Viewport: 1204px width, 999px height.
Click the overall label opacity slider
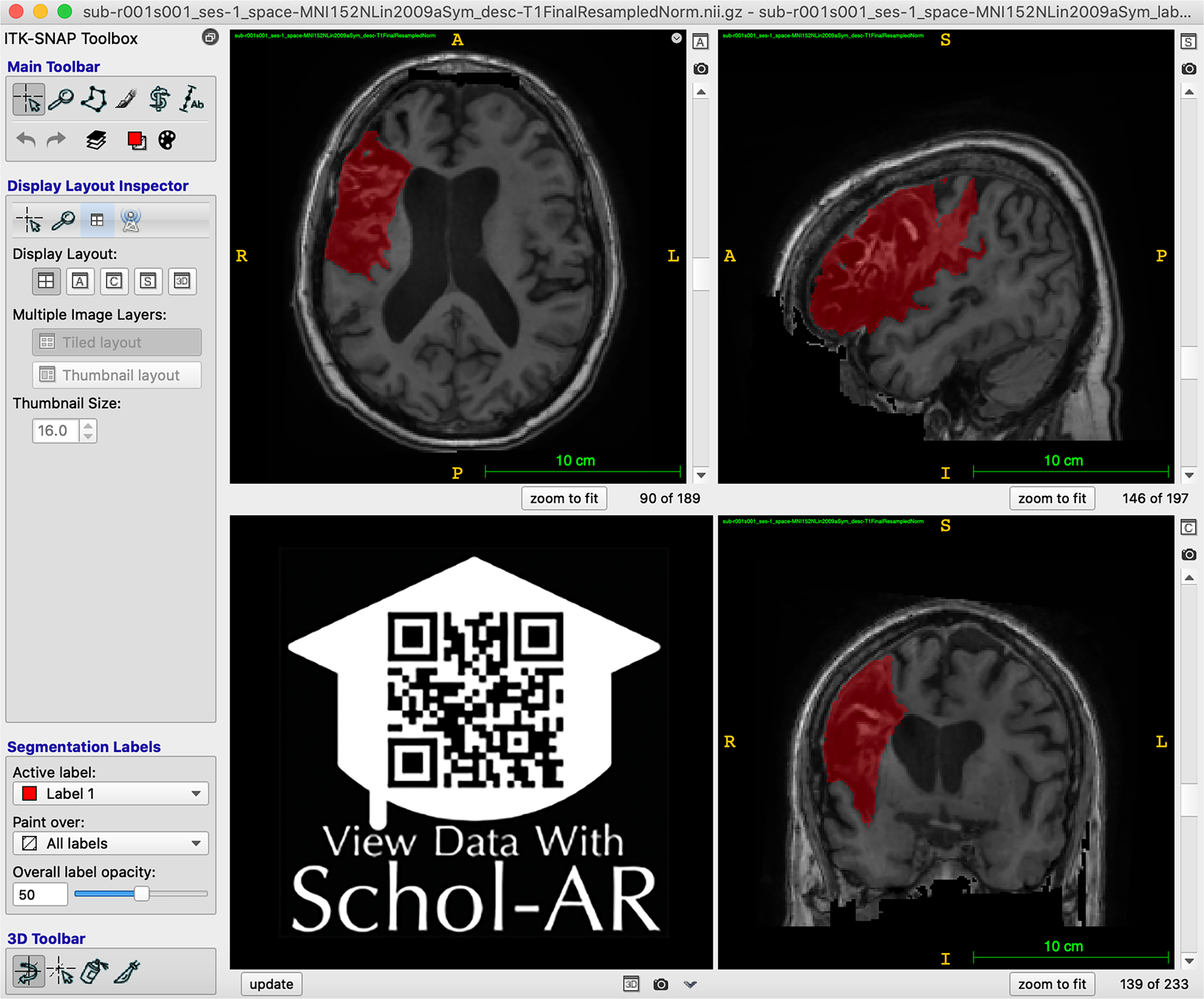(x=142, y=894)
